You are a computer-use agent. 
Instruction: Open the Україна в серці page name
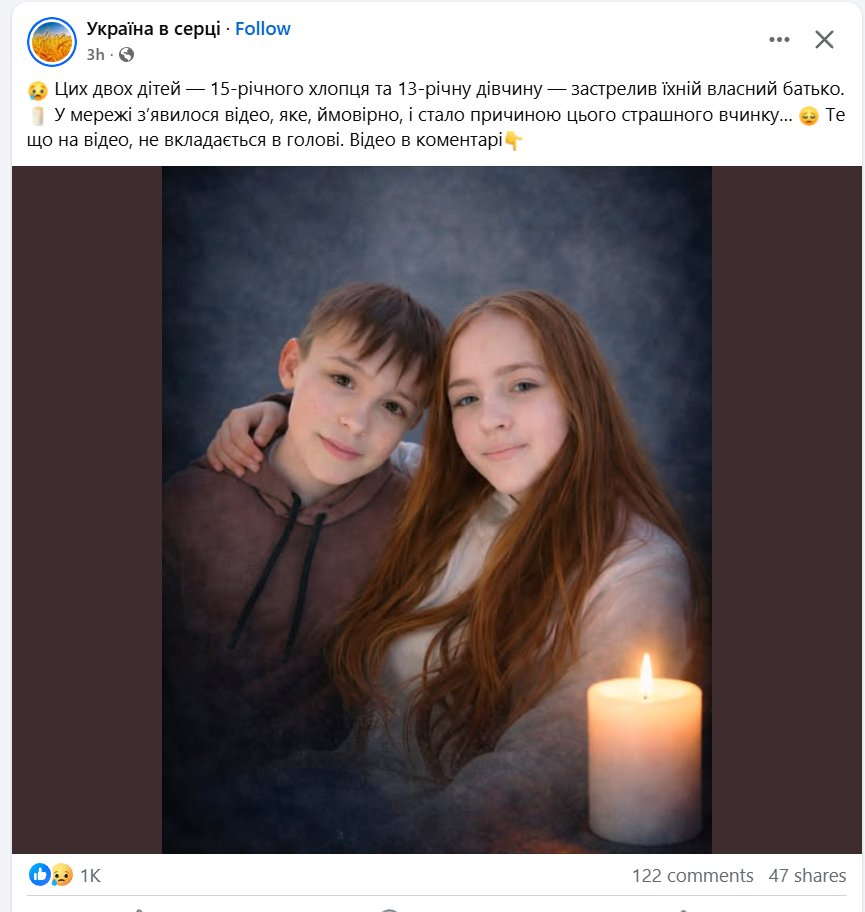tap(153, 29)
